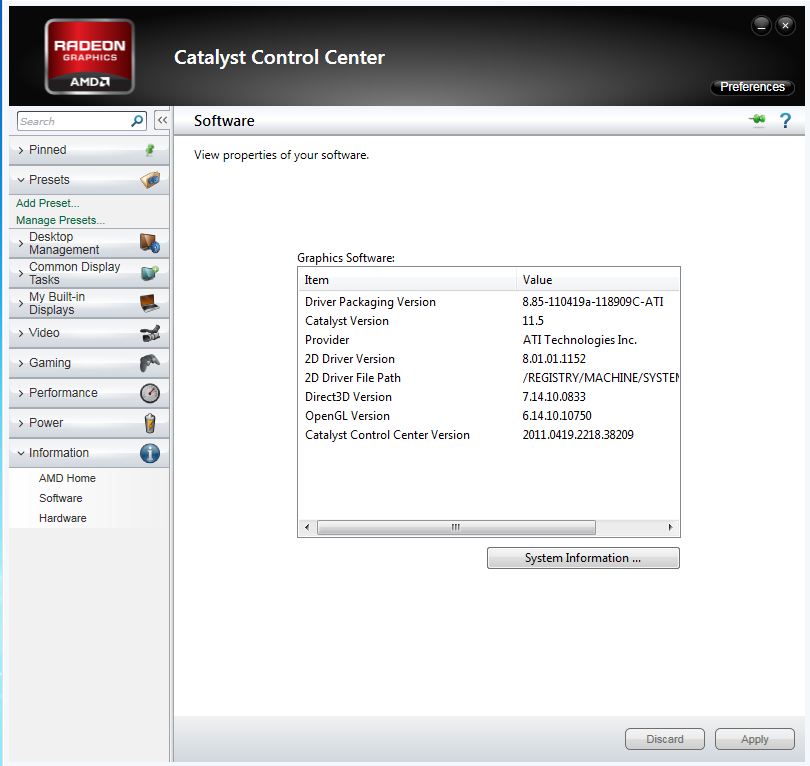Click the value 2011.0419.2218.38209
The image size is (810, 766).
click(578, 435)
